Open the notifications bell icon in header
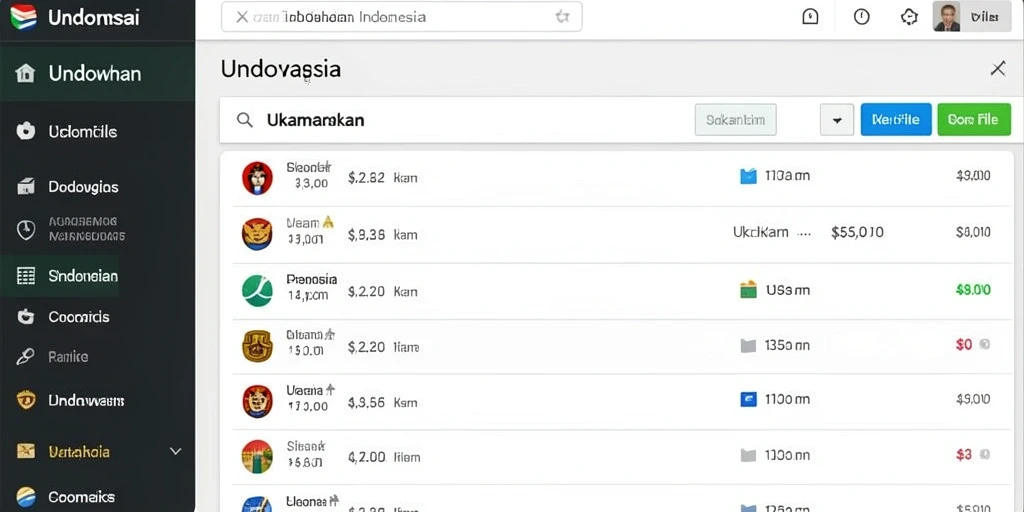This screenshot has width=1024, height=512. [x=810, y=17]
